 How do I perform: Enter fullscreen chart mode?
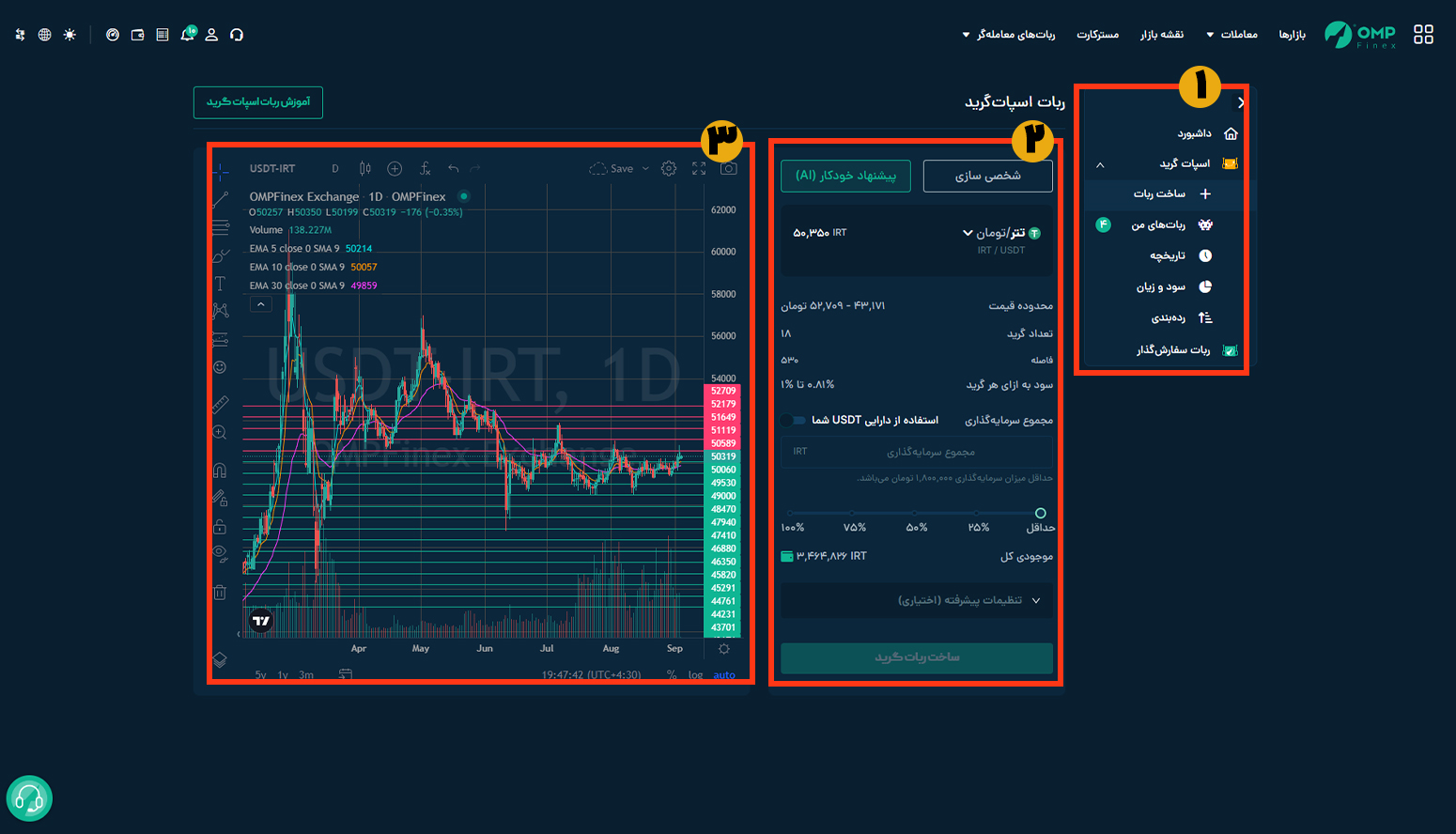click(699, 169)
